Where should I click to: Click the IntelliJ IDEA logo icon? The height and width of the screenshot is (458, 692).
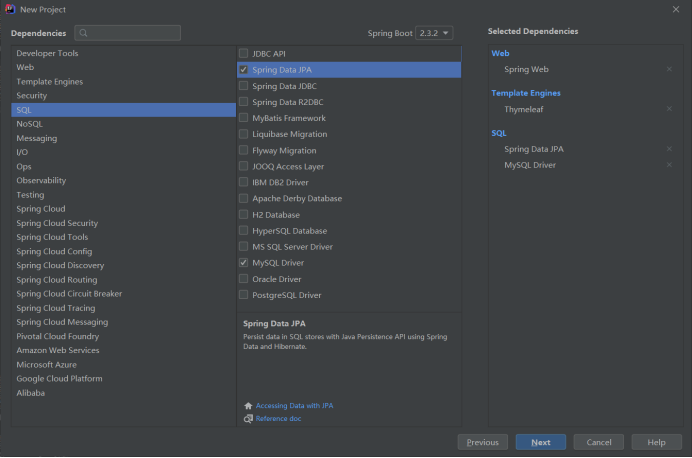pyautogui.click(x=10, y=9)
